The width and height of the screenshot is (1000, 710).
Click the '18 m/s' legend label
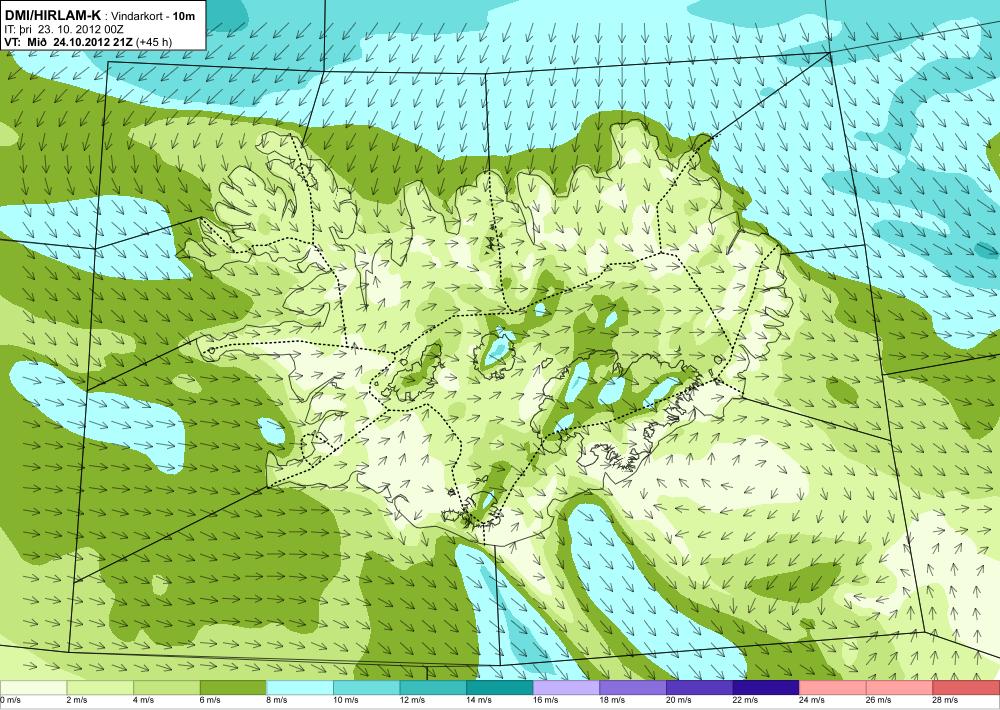tap(612, 700)
